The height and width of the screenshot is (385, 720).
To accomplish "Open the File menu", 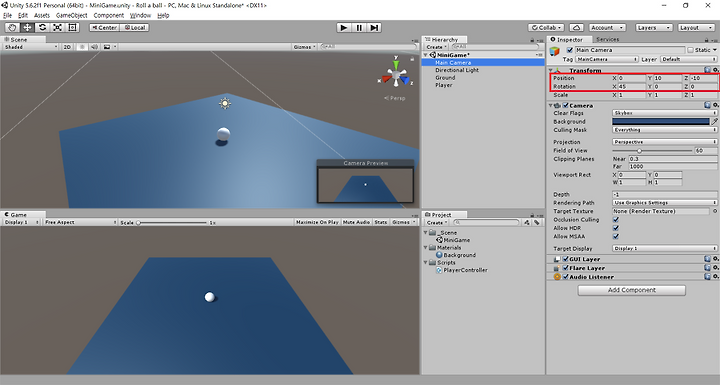I will pos(7,15).
